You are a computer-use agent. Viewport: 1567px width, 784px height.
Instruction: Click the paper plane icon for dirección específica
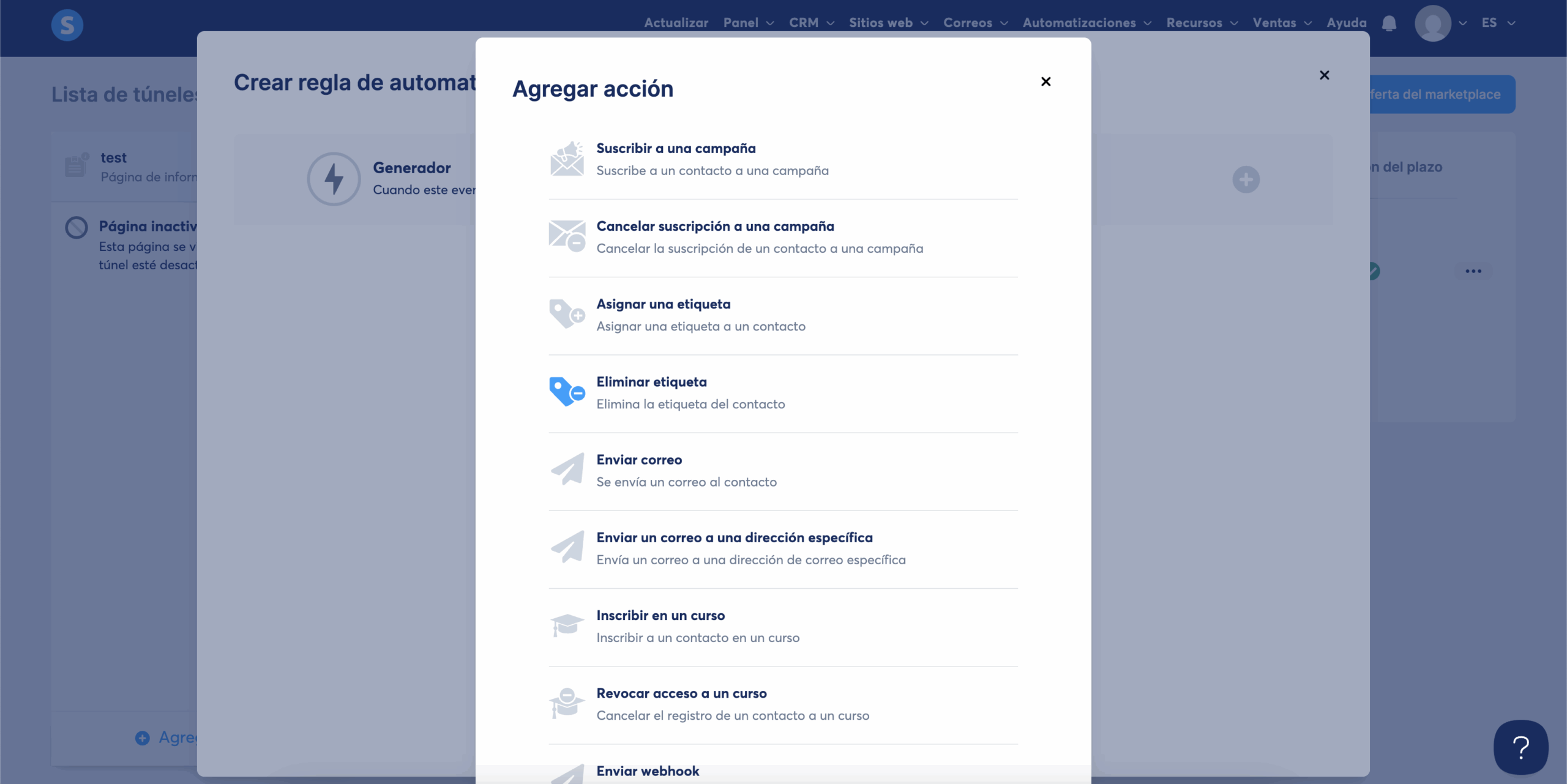coord(567,547)
